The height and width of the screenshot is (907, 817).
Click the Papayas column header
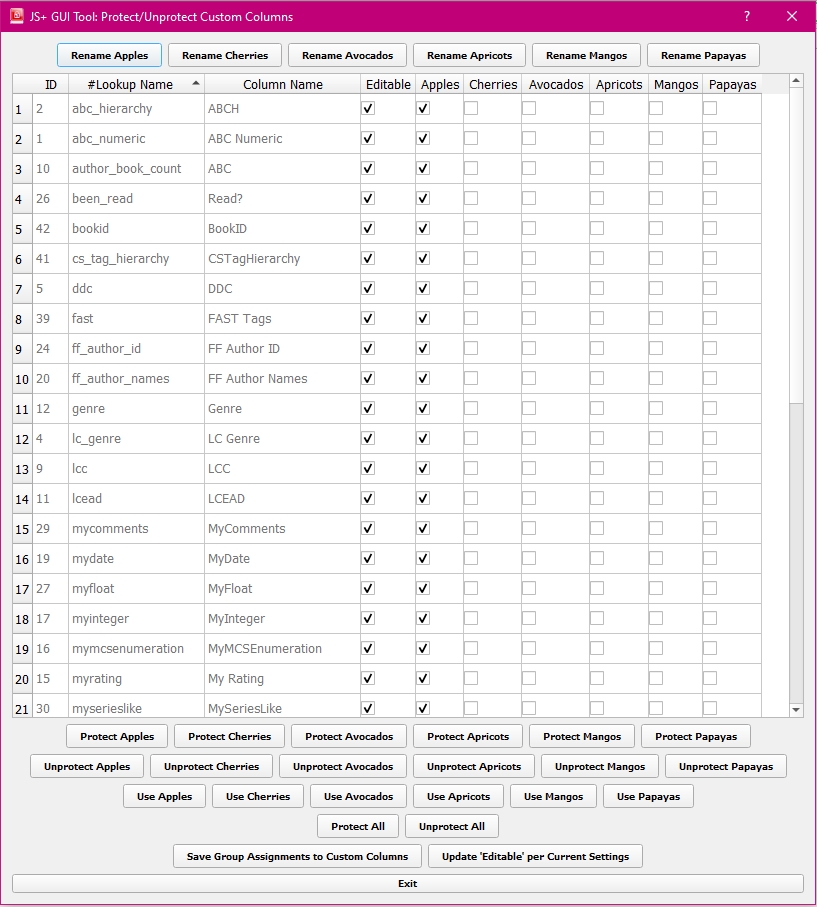click(x=732, y=84)
